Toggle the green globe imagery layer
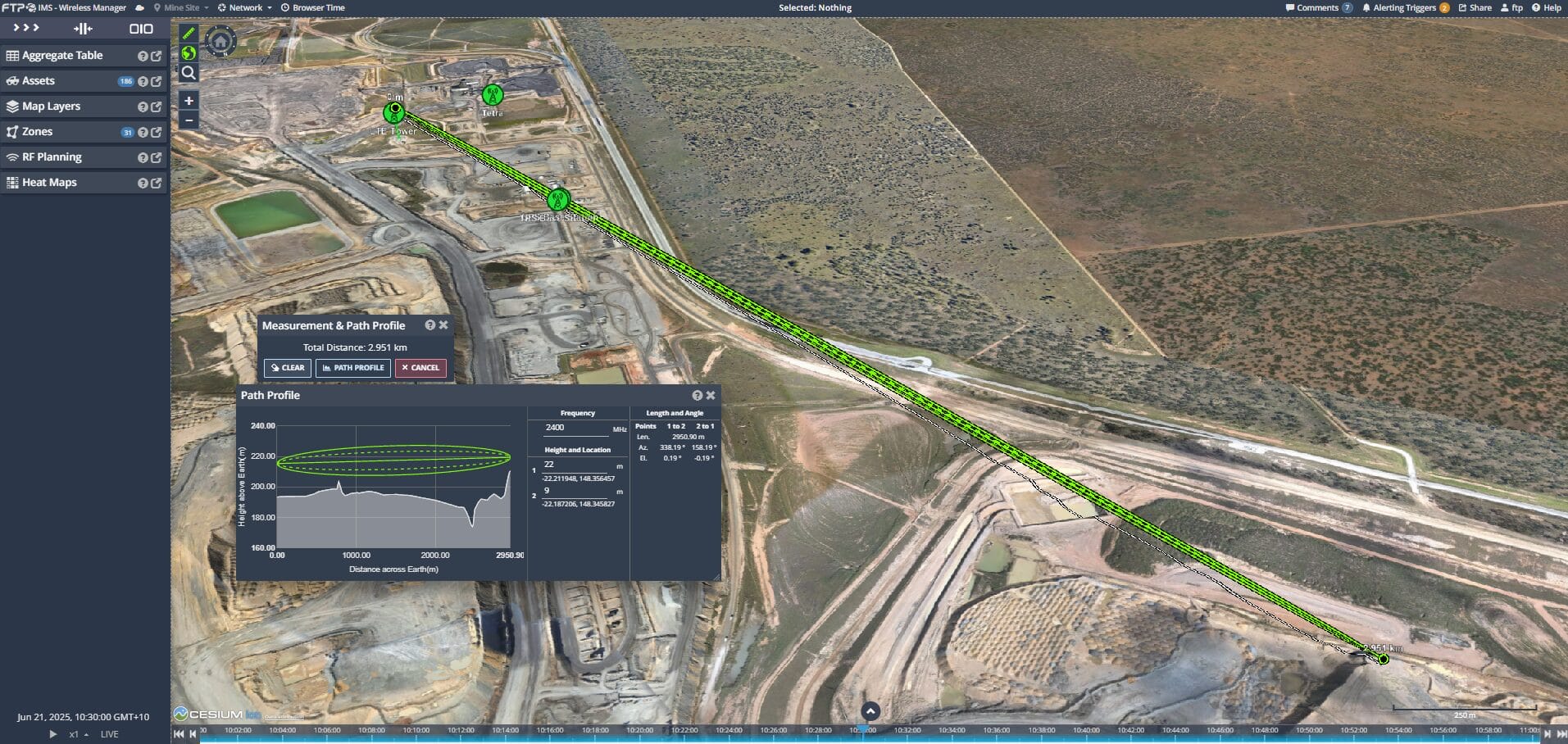This screenshot has width=1568, height=744. coord(189,52)
